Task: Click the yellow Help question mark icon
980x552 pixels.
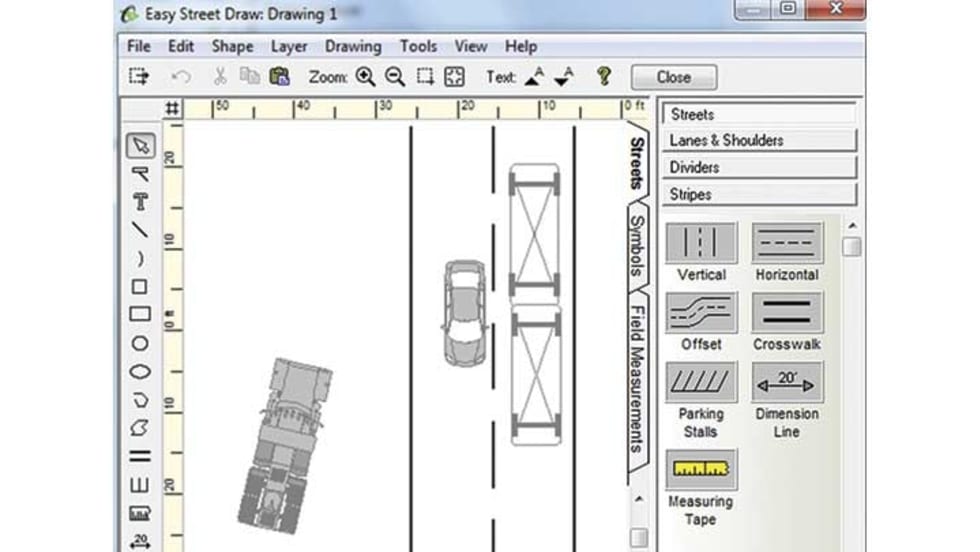Action: coord(603,77)
